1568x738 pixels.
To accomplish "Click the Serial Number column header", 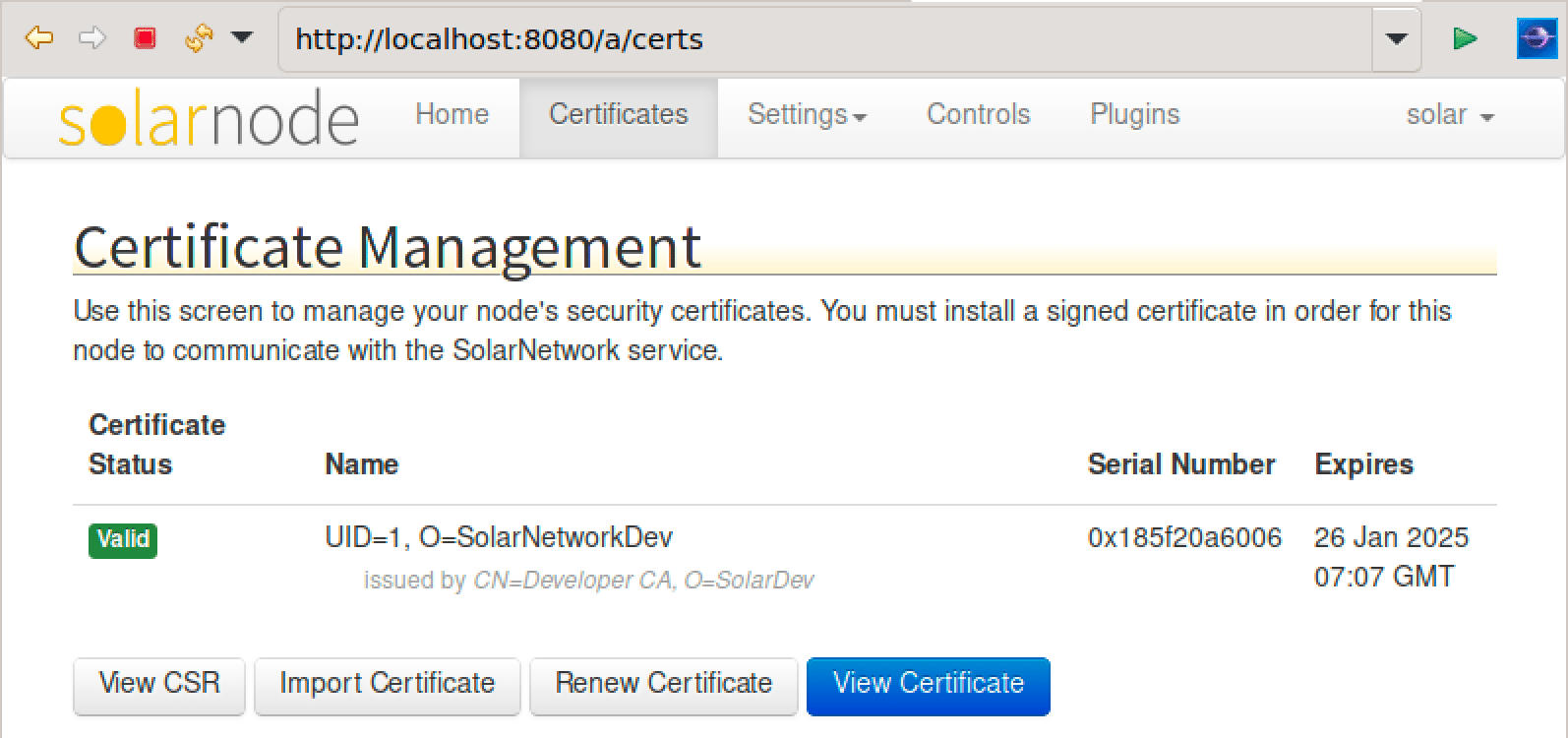I will pos(1181,464).
